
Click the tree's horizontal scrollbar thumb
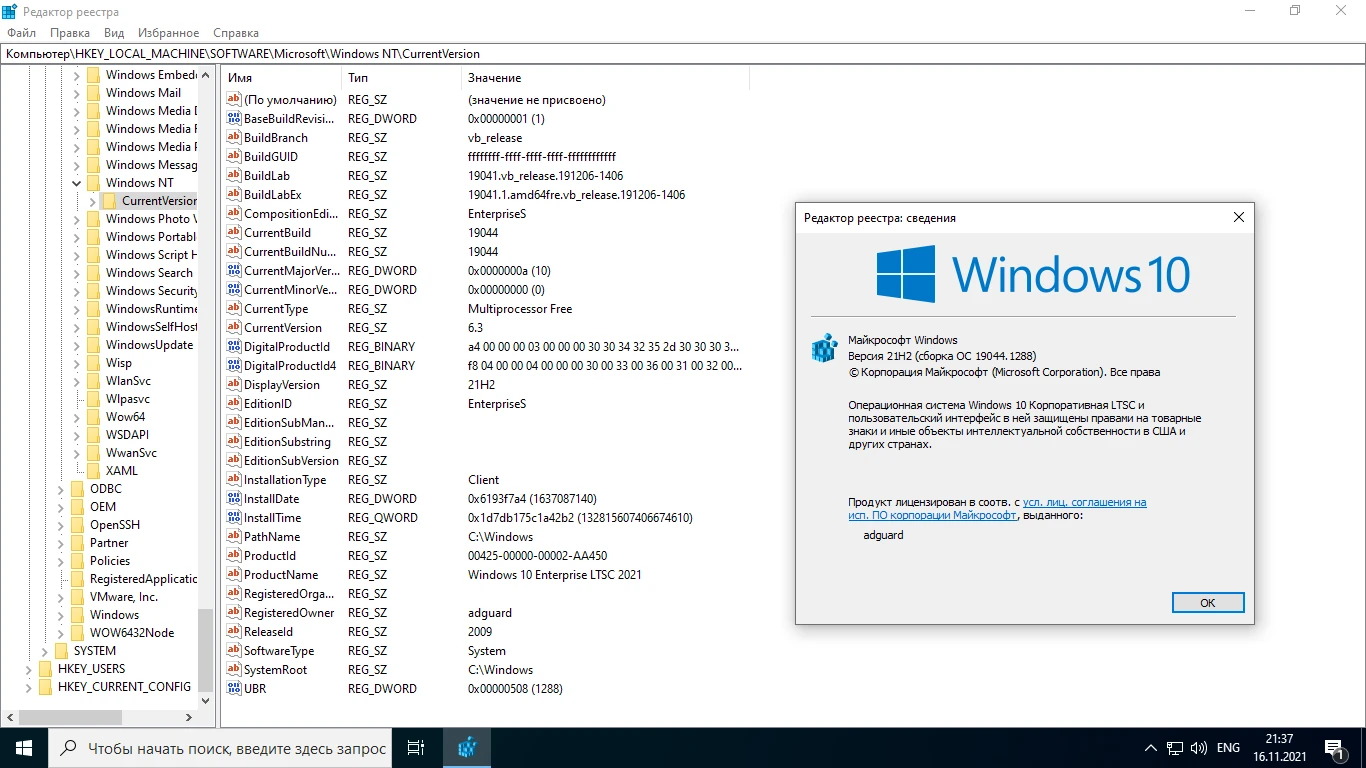tap(70, 717)
